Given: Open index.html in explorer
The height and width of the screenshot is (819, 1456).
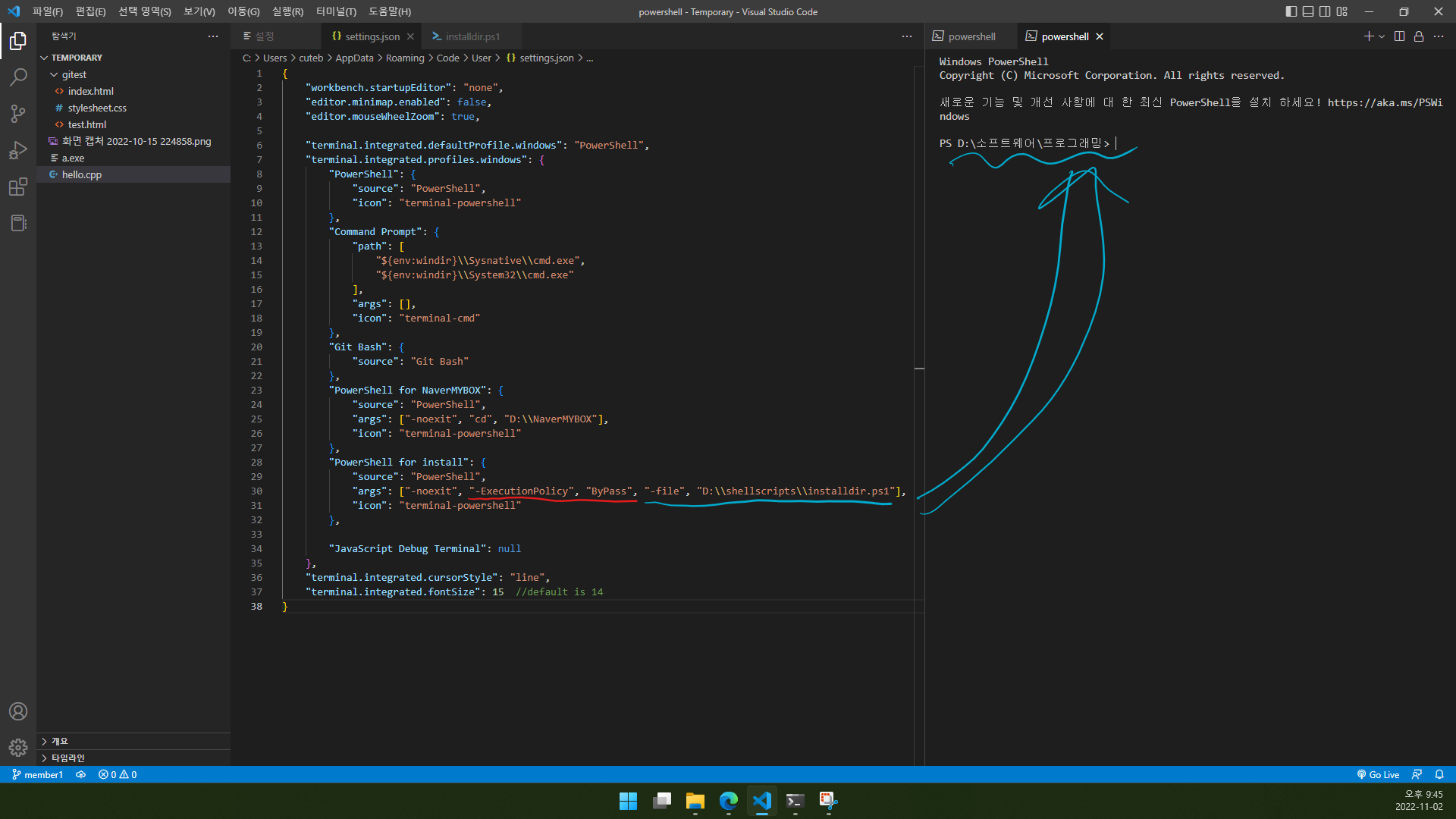Looking at the screenshot, I should (133, 91).
